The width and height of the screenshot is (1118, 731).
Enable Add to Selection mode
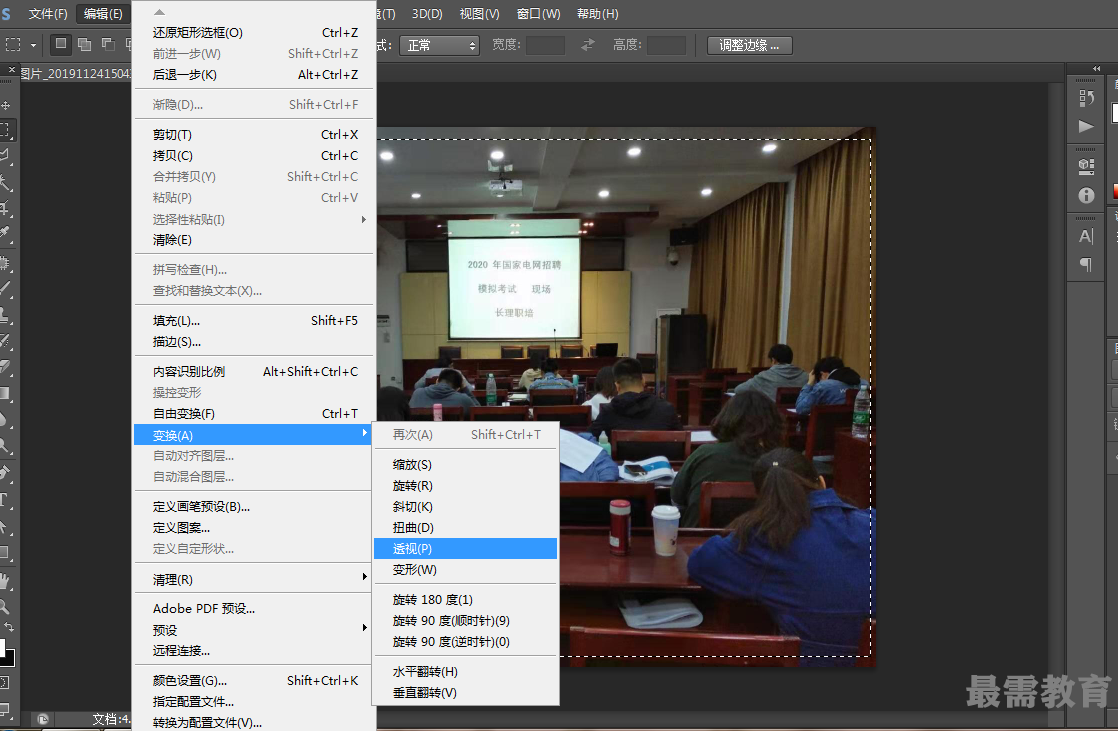84,44
